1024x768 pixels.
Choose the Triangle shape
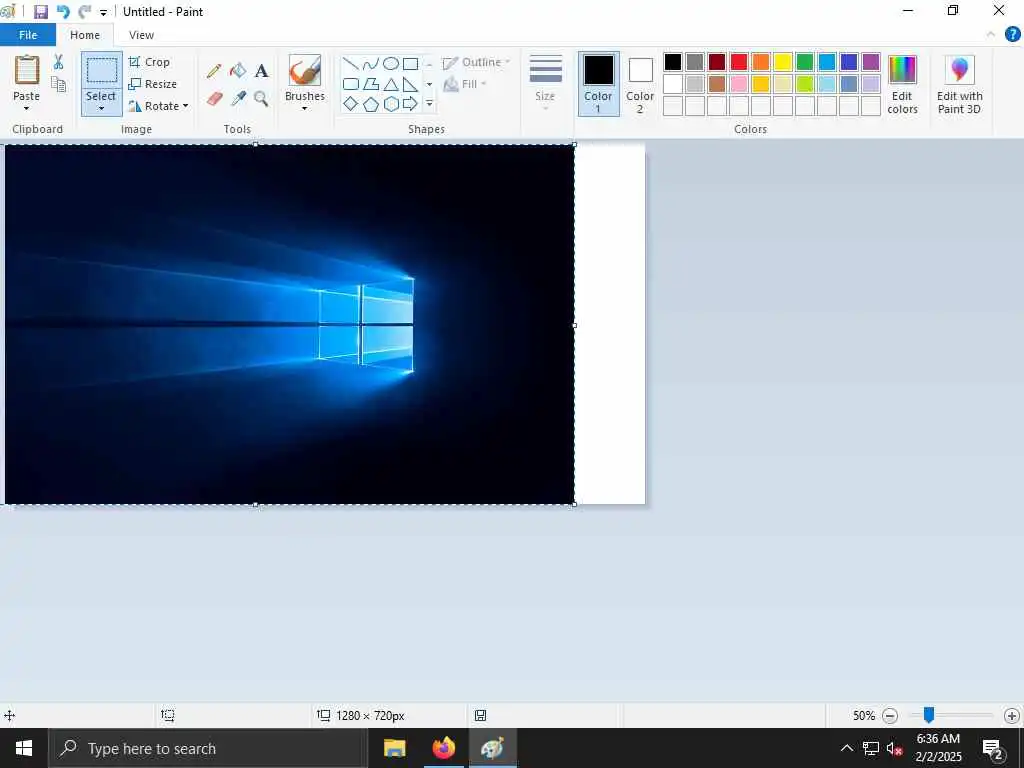tap(391, 84)
